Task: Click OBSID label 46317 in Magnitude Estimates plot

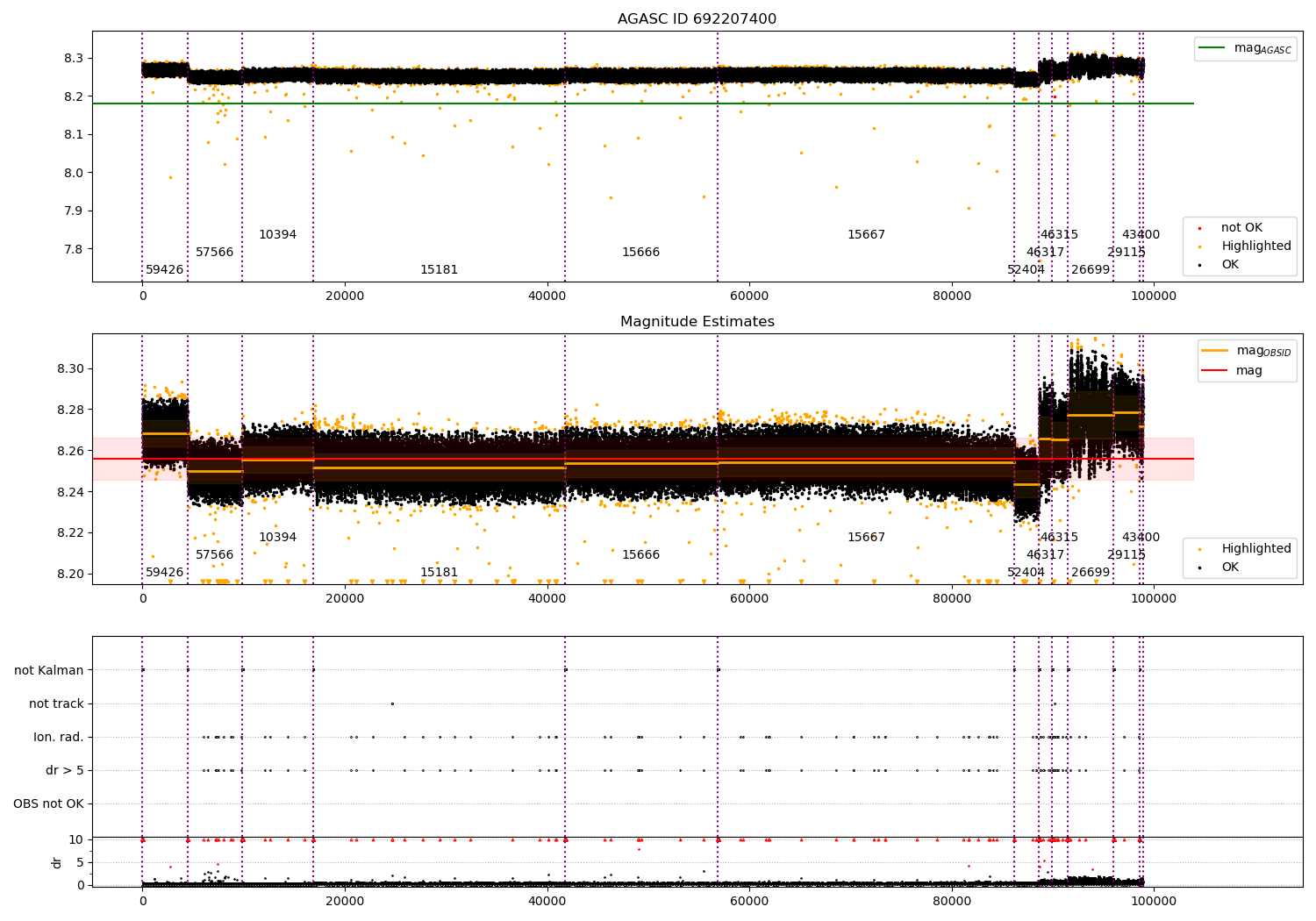Action: (1046, 555)
